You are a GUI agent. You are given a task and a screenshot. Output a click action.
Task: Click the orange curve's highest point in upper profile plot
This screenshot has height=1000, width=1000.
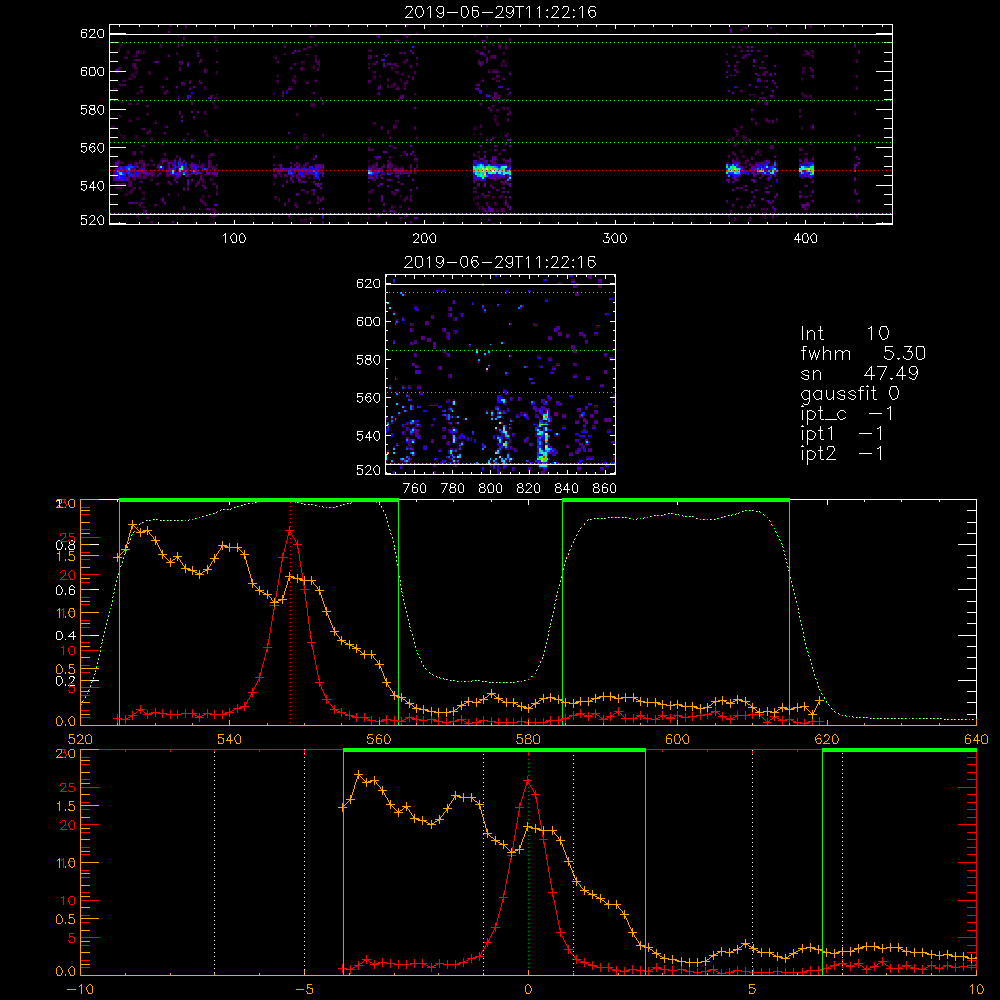[133, 524]
